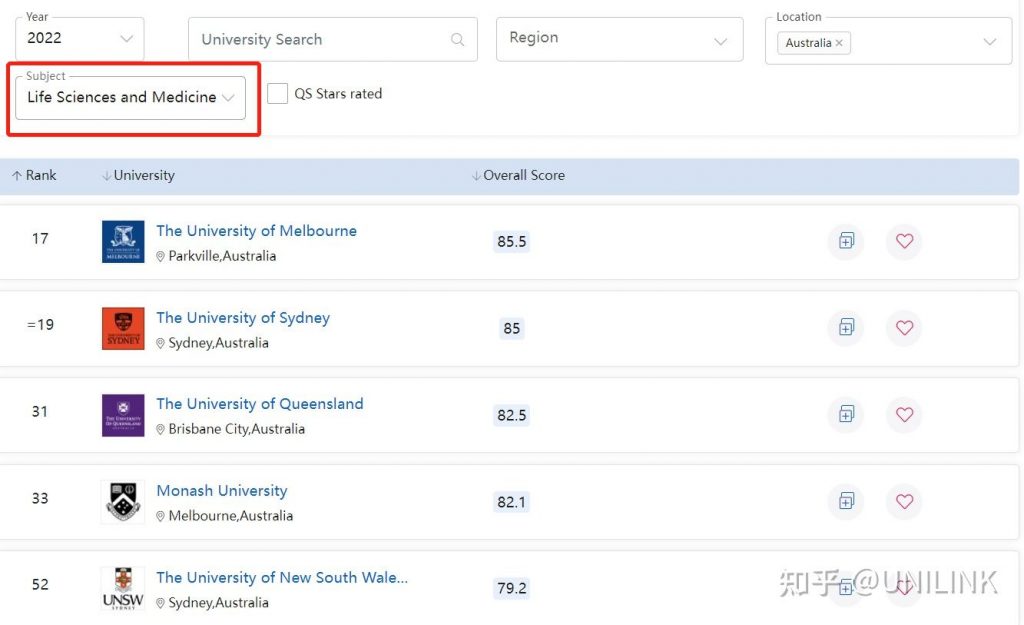Focus the University Search field
The width and height of the screenshot is (1024, 625).
(x=332, y=39)
